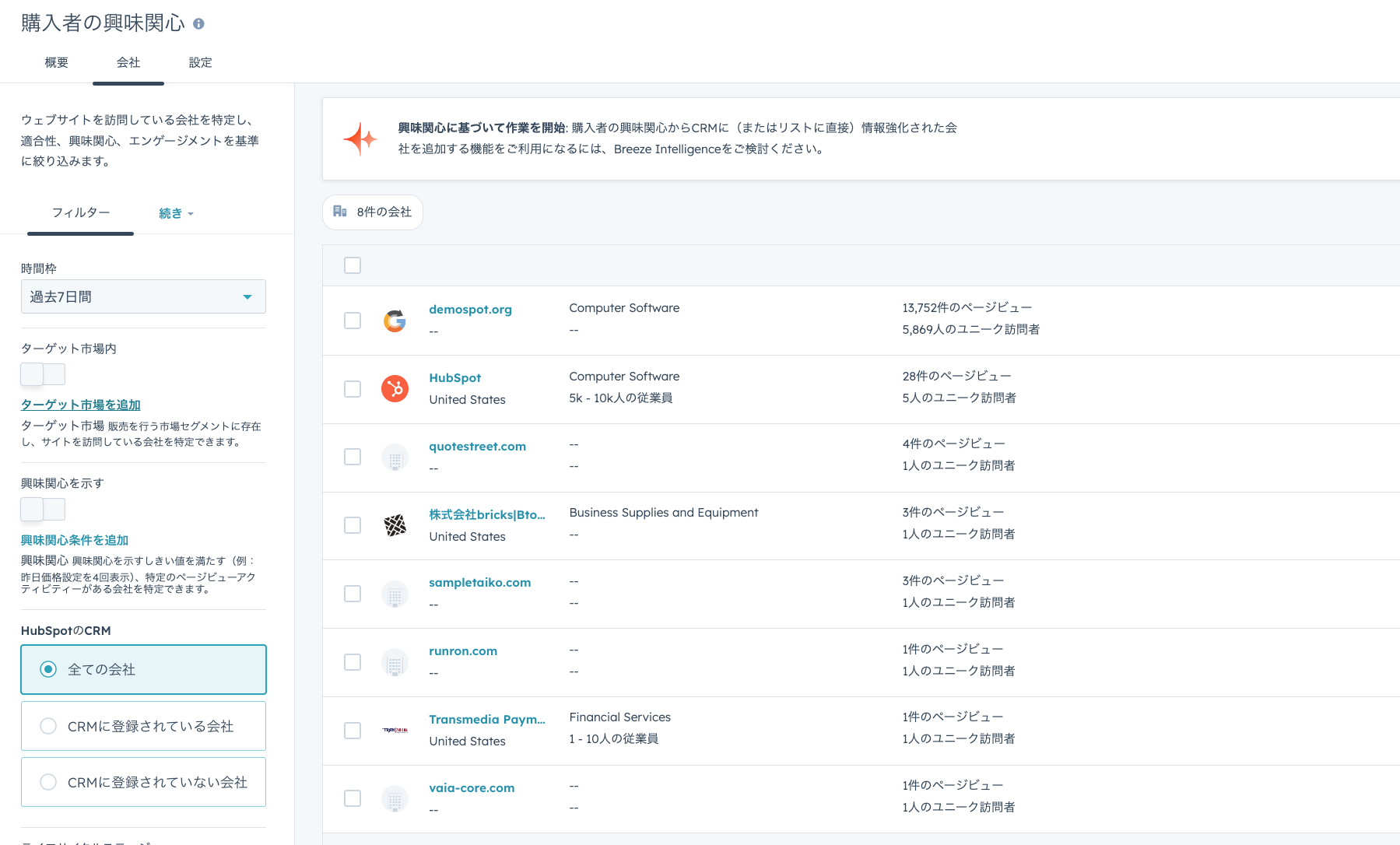Click the quotestreet.com placeholder building icon
Screen dimensions: 1400x845
[395, 458]
